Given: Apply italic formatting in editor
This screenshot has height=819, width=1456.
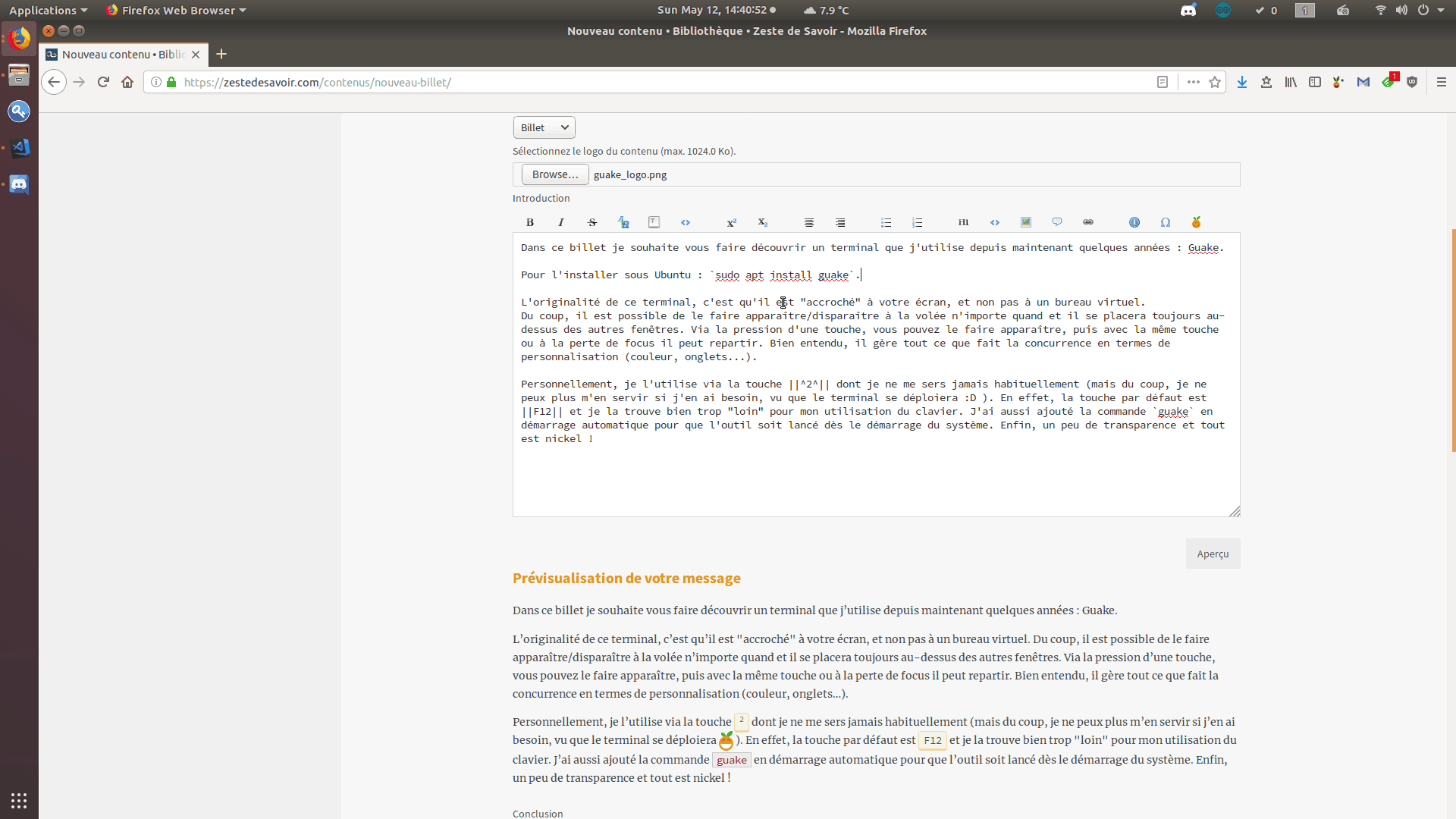Looking at the screenshot, I should pos(561,222).
